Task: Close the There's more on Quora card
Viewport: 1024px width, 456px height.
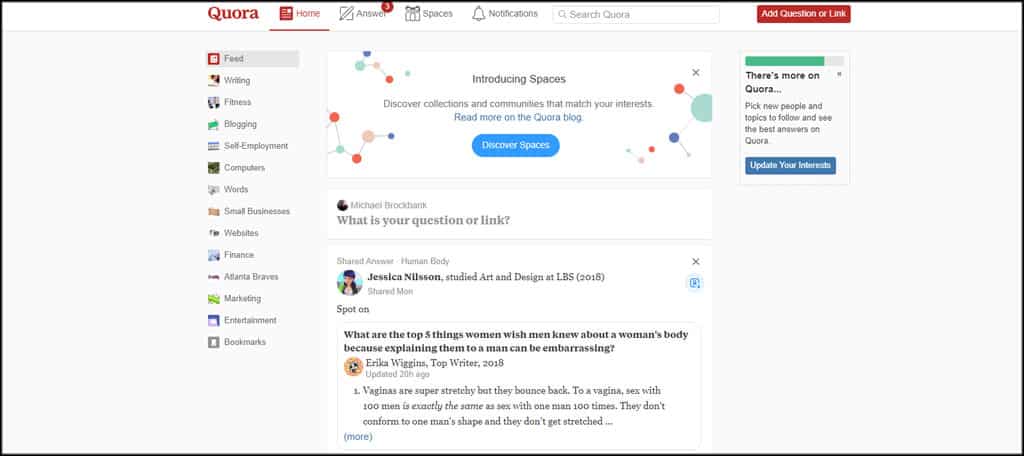Action: coord(839,74)
